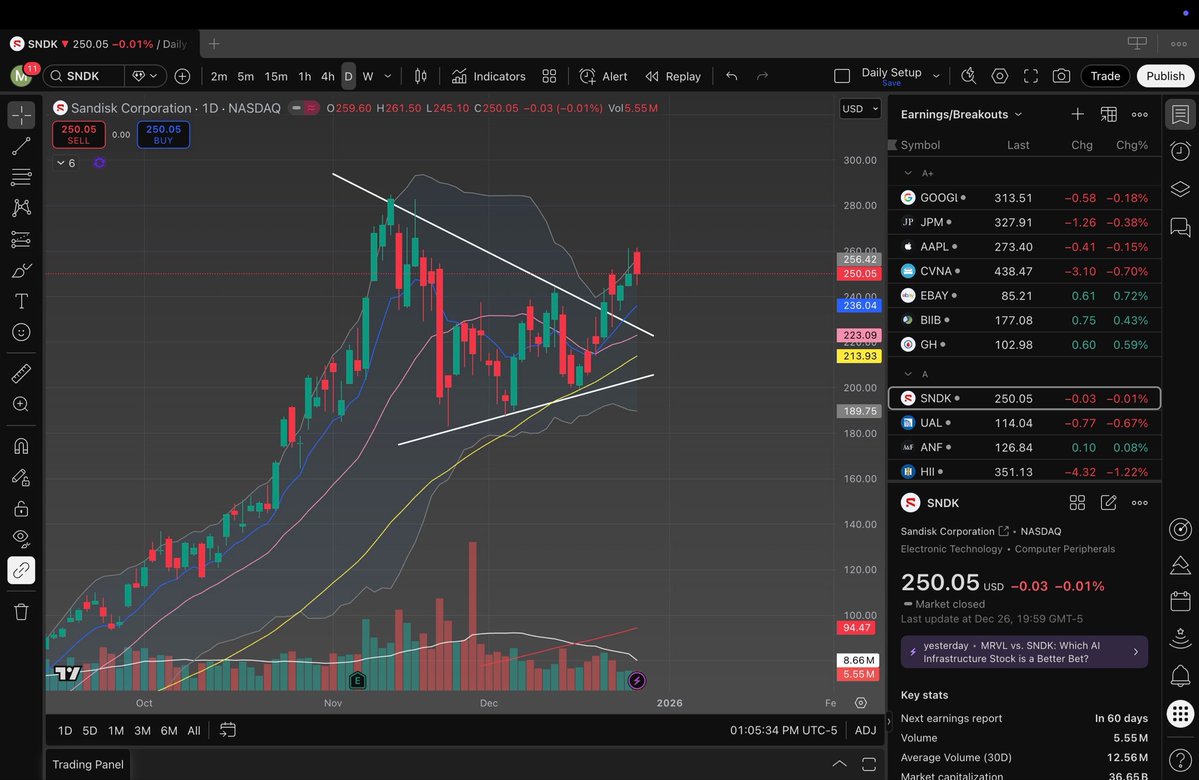This screenshot has width=1199, height=780.
Task: Toggle the SNDK flag switch in legend
Action: [304, 108]
